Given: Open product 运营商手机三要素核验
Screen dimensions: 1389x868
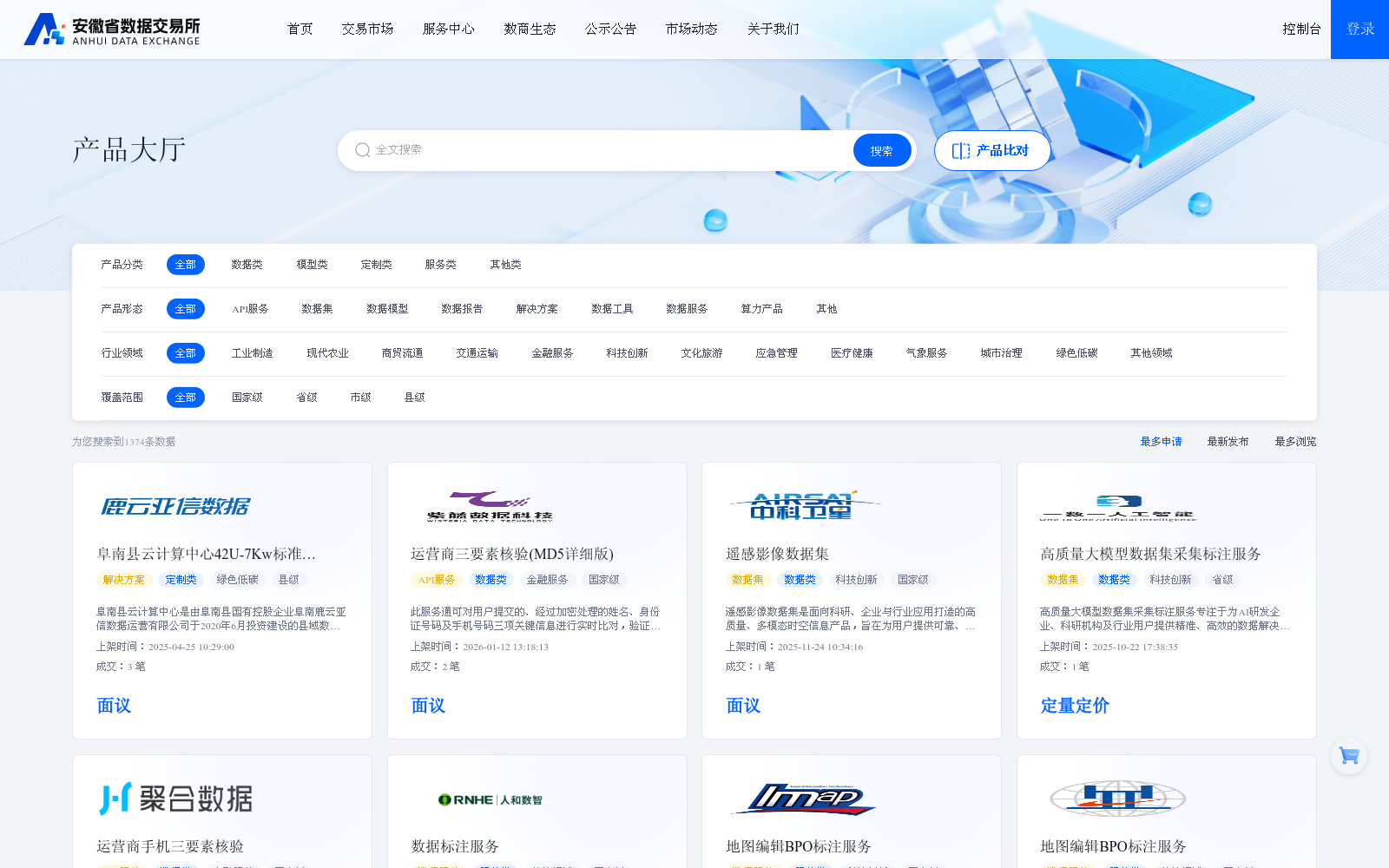Looking at the screenshot, I should tap(170, 846).
